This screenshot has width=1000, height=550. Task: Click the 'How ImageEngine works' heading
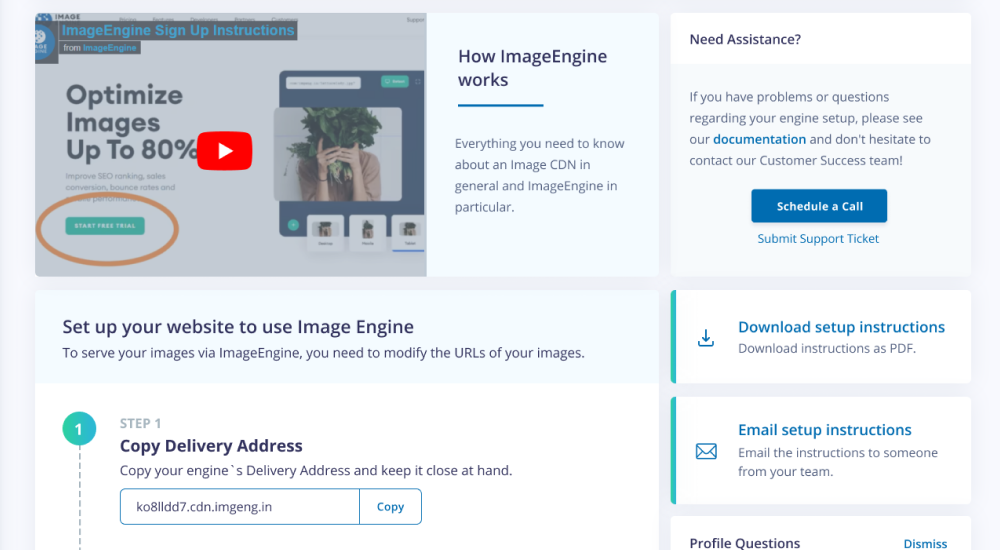coord(533,68)
